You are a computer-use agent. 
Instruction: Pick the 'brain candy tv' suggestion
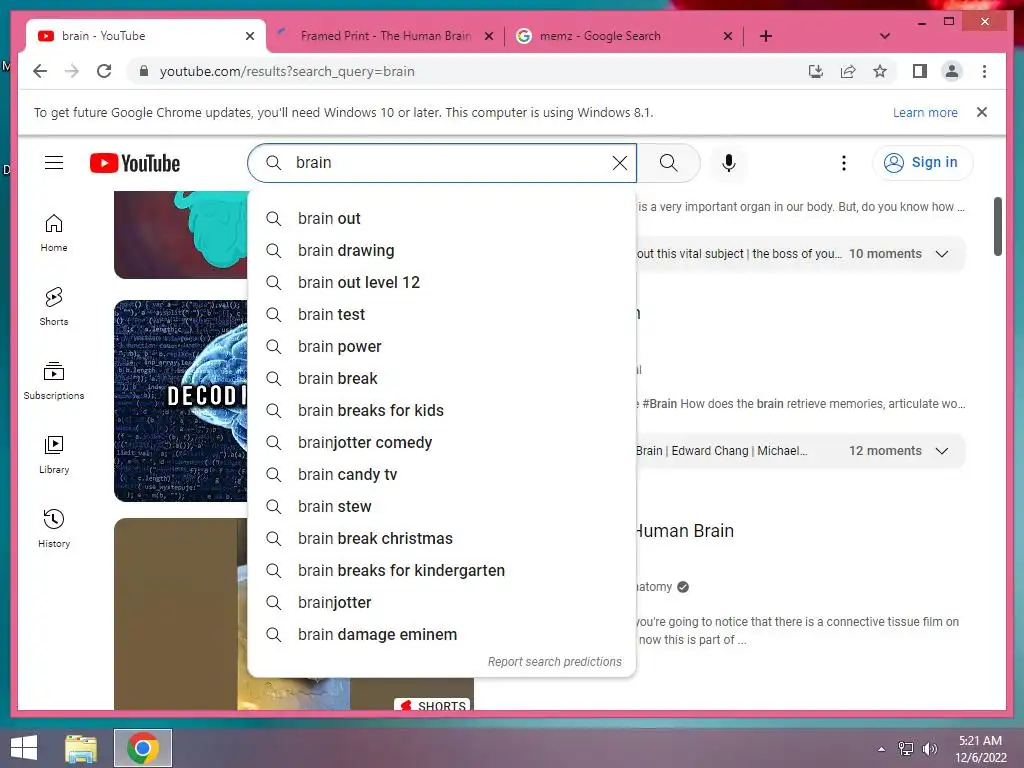(442, 475)
